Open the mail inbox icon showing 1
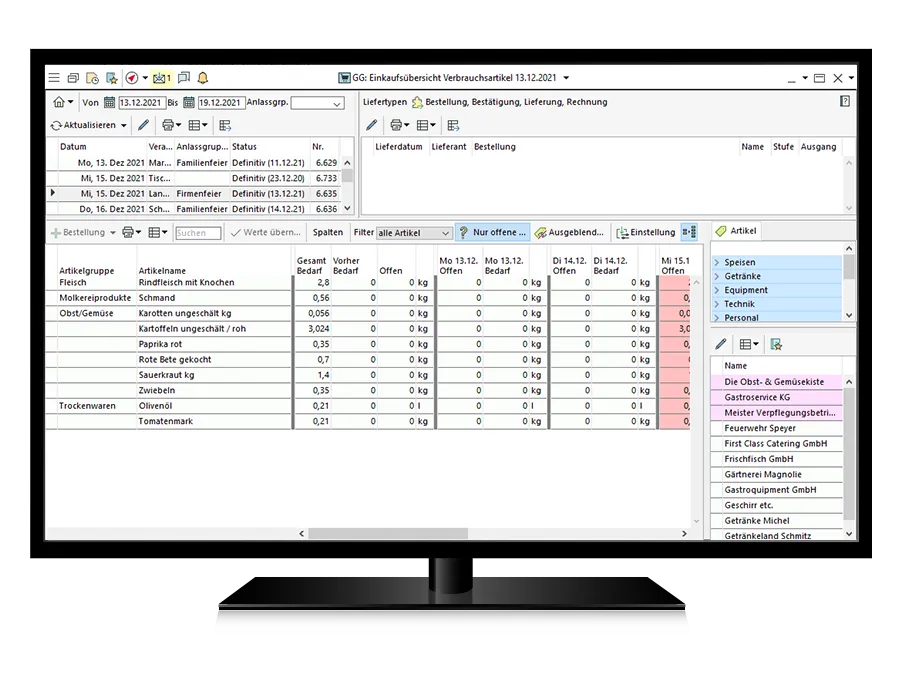Viewport: 900px width, 675px height. pos(162,78)
